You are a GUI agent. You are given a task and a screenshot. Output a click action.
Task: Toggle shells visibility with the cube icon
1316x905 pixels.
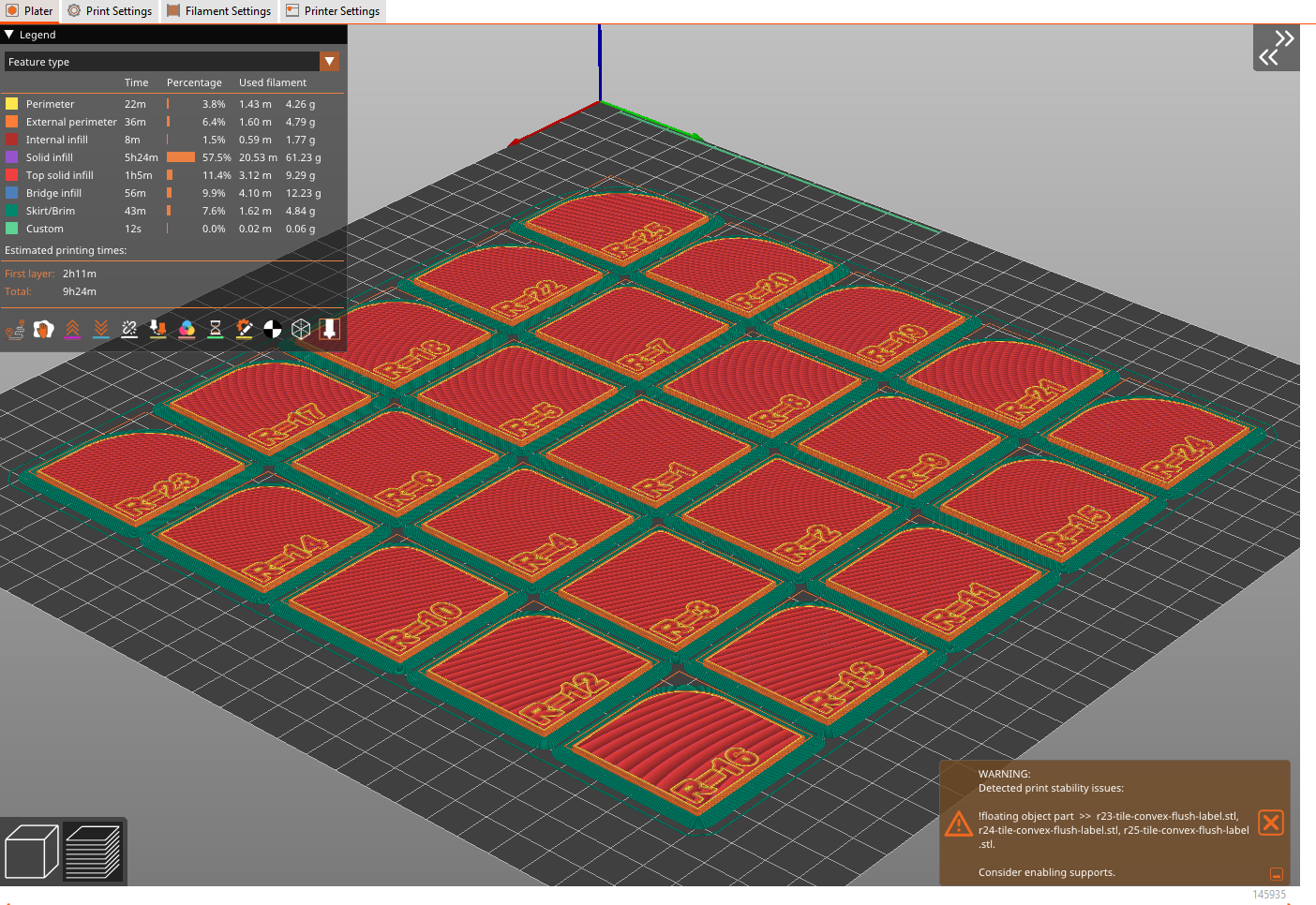point(301,330)
